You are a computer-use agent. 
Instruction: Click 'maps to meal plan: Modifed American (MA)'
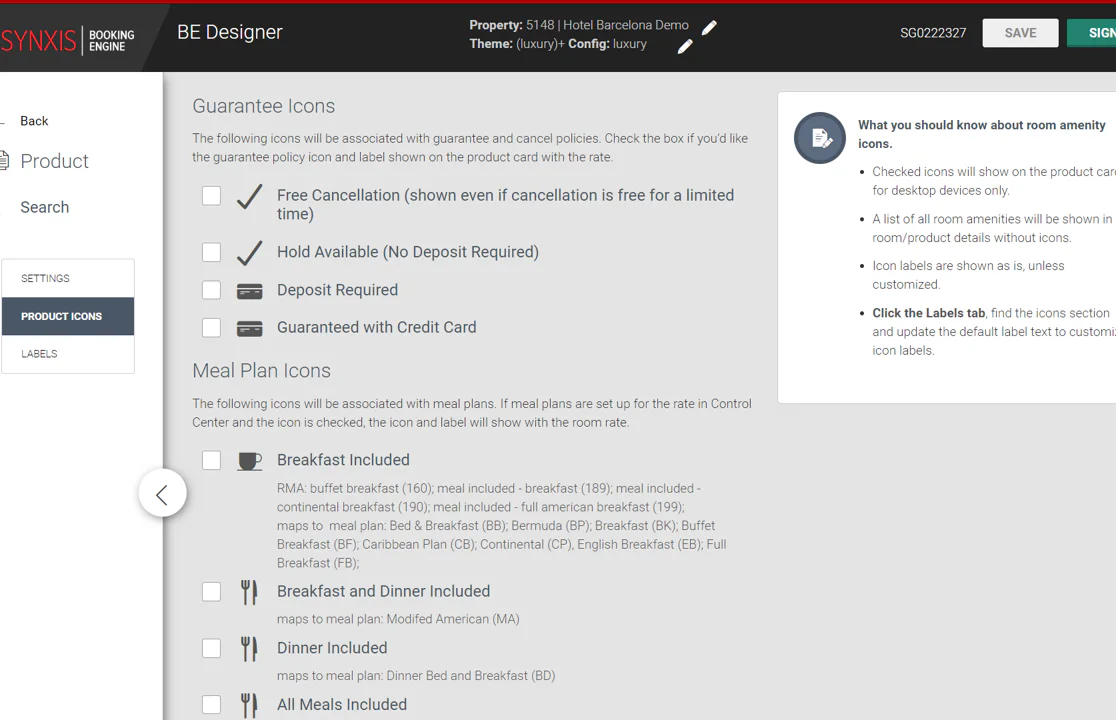point(398,619)
